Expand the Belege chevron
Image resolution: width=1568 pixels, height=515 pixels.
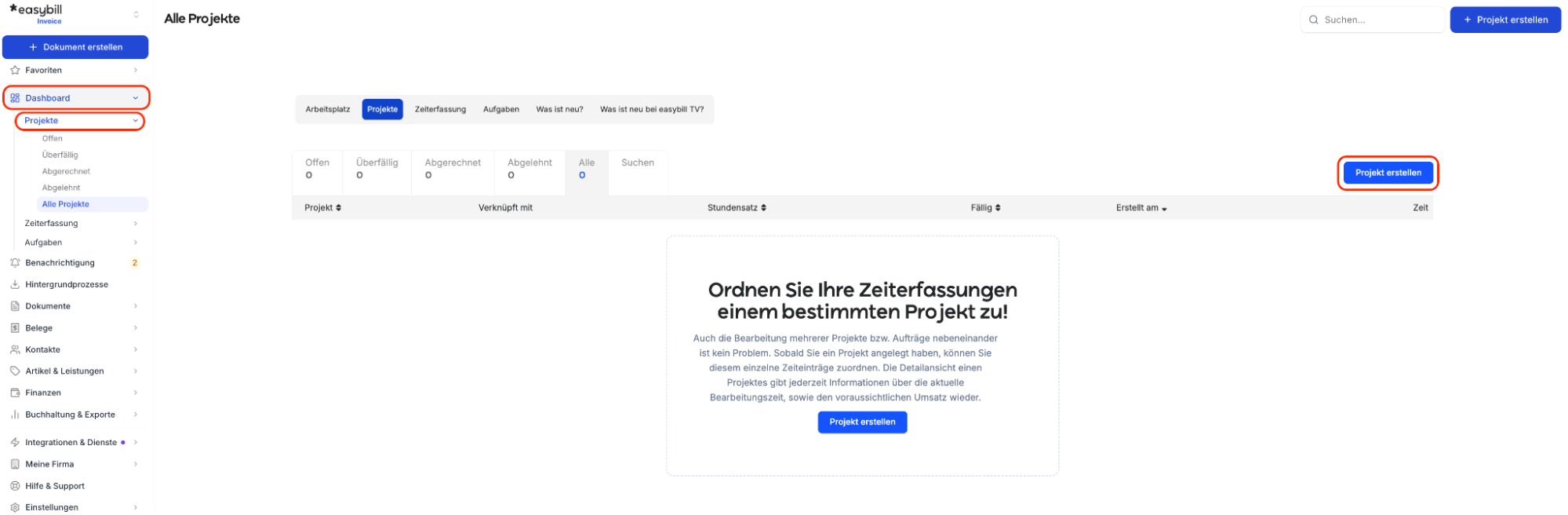tap(136, 328)
